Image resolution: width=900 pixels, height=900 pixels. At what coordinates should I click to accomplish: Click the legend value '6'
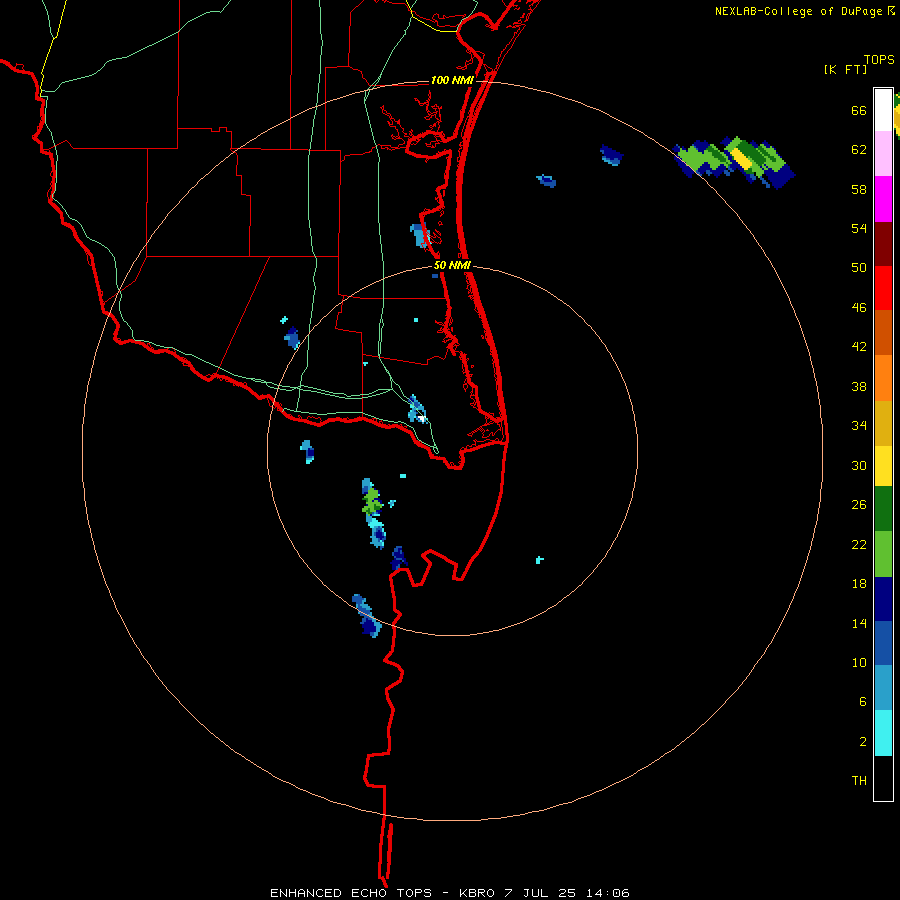(x=863, y=701)
